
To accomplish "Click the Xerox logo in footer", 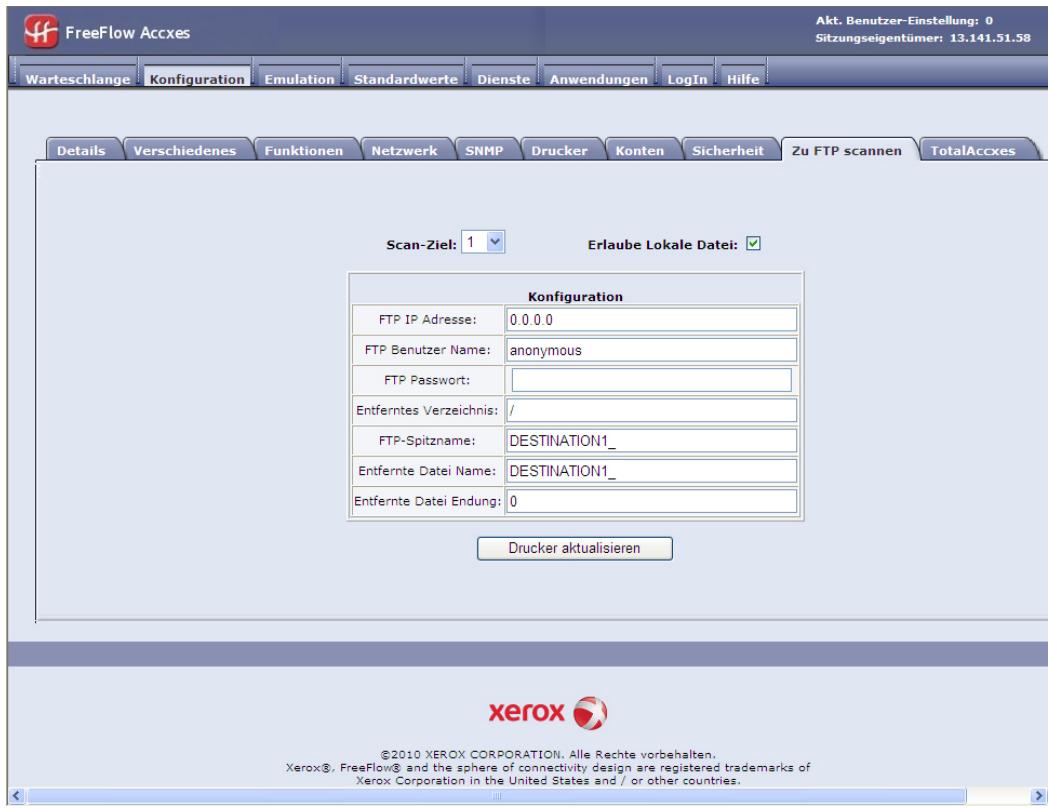I will [x=548, y=713].
